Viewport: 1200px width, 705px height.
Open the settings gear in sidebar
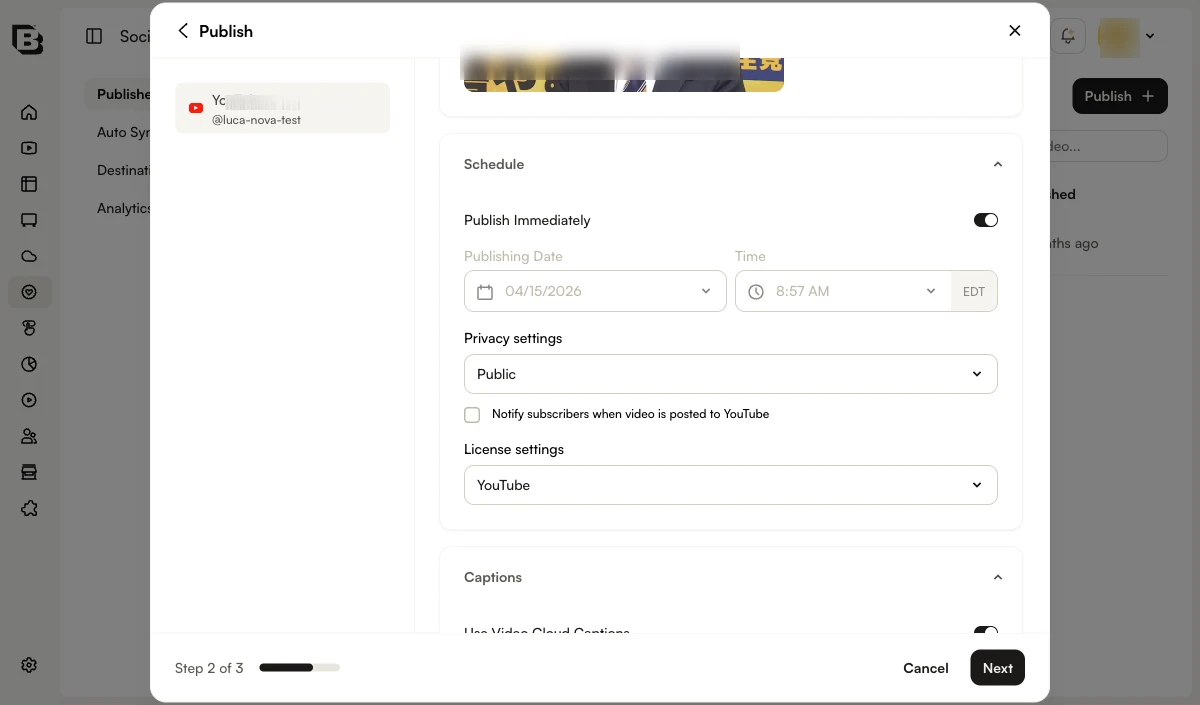(x=29, y=665)
